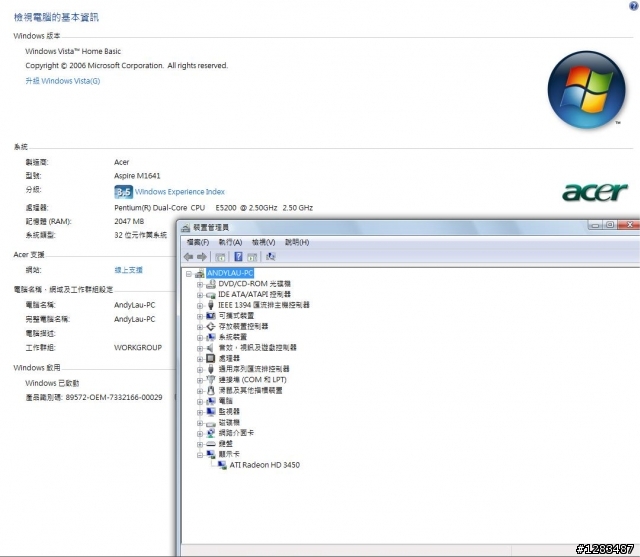Open help via the question mark icon top right
The height and width of the screenshot is (557, 640).
pyautogui.click(x=633, y=6)
